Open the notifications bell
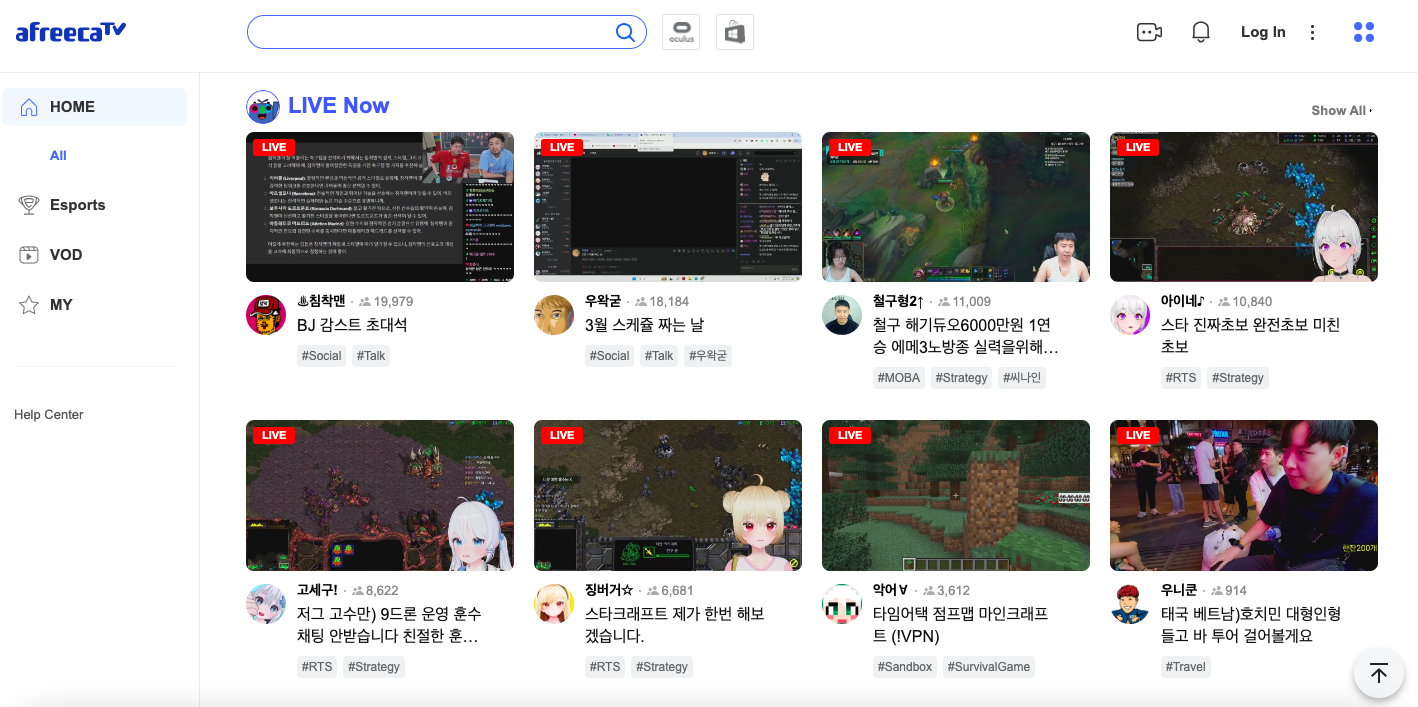1418x707 pixels. (1201, 32)
